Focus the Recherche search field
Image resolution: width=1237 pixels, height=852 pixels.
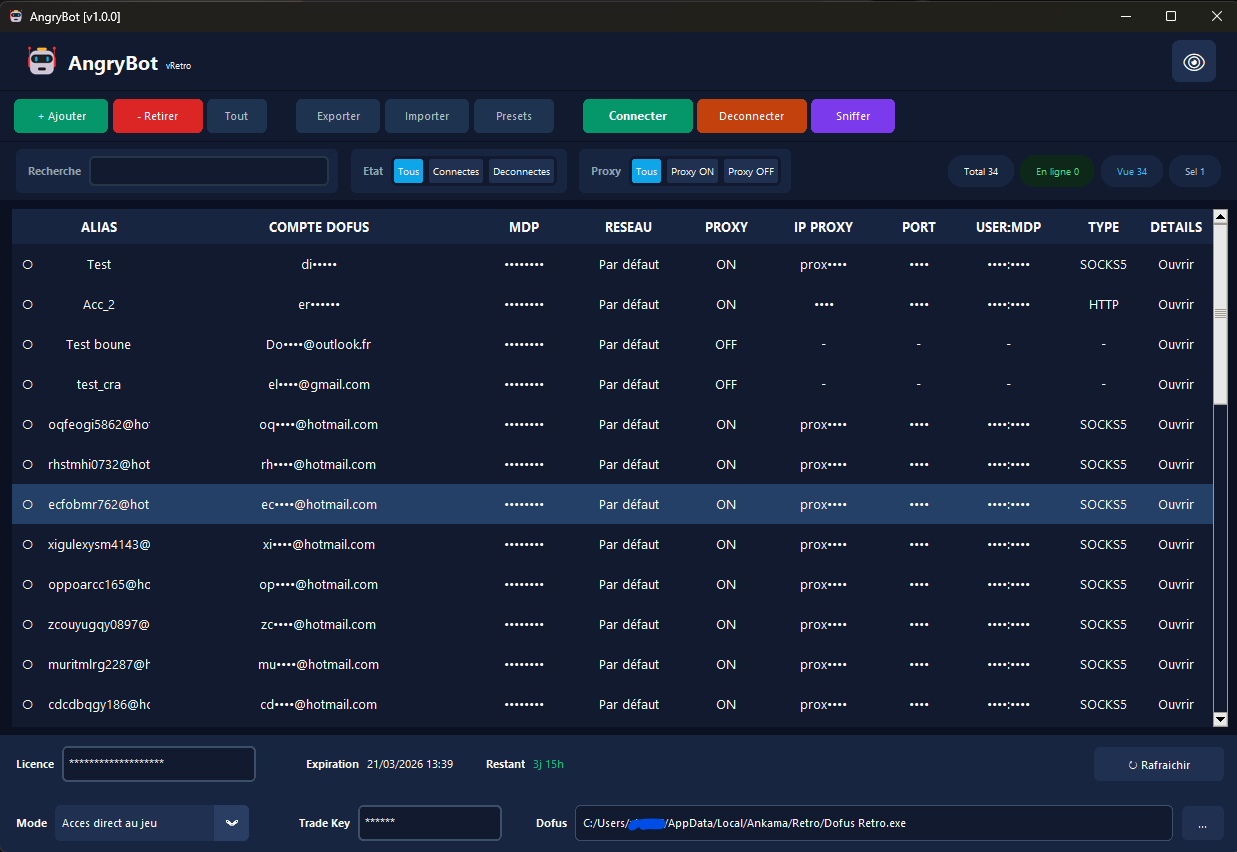[x=208, y=171]
